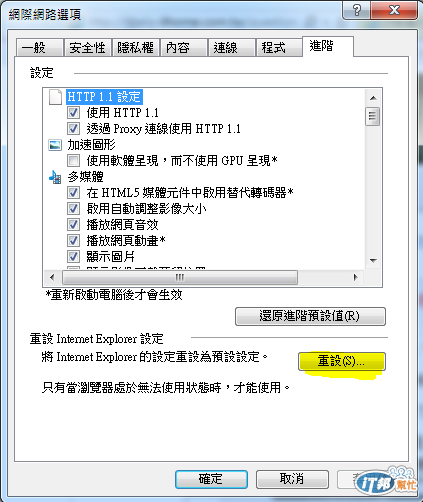
Task: Click the horizontal scroll right arrow
Action: click(355, 277)
